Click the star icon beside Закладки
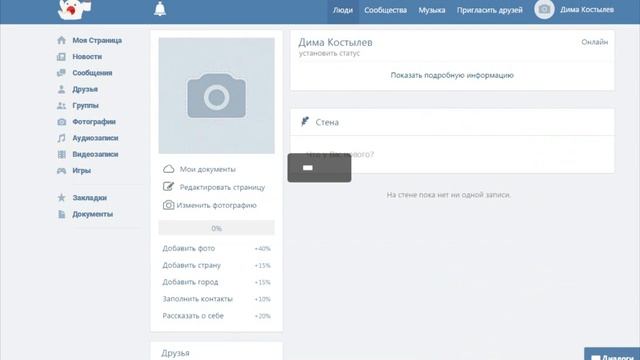This screenshot has height=360, width=640. point(61,198)
